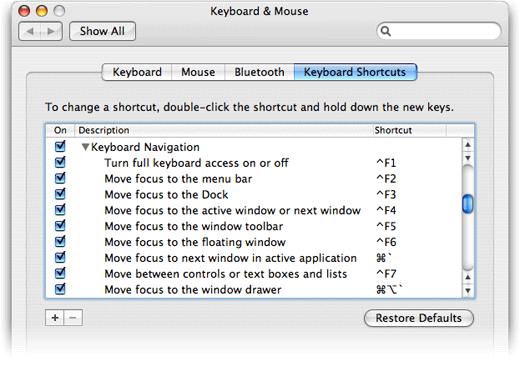This screenshot has width=520, height=367.
Task: Switch to the Mouse tab
Action: pos(198,72)
